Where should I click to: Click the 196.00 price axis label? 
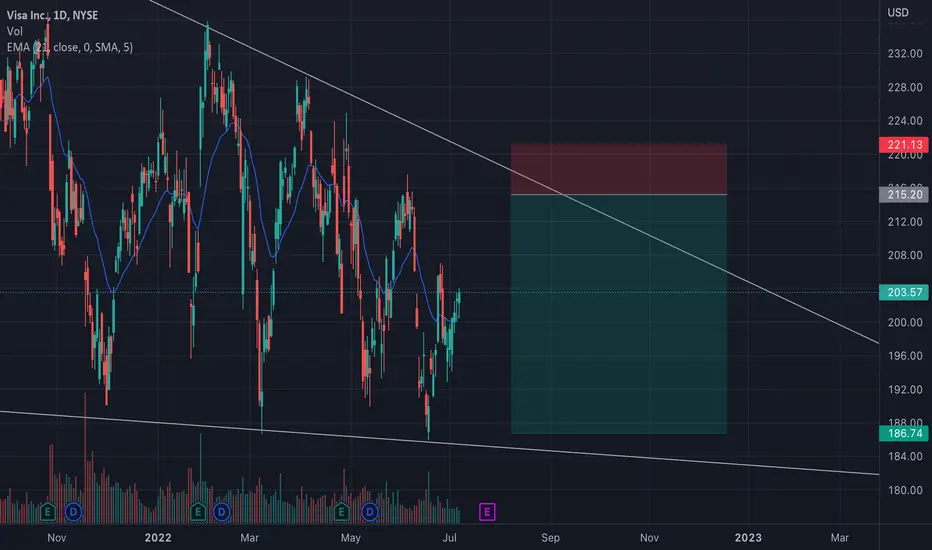(x=905, y=356)
